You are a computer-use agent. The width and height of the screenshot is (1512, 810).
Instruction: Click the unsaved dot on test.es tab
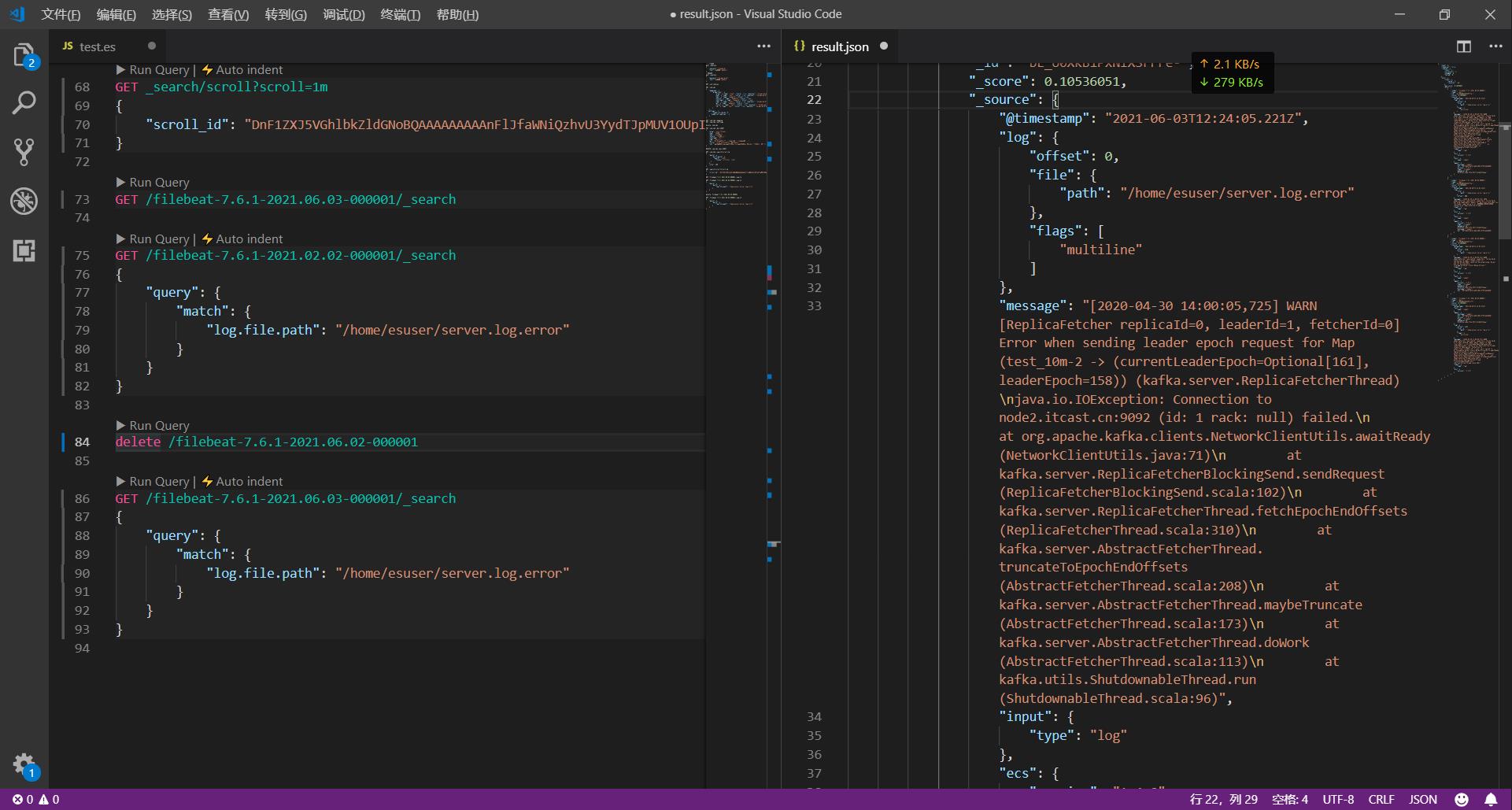point(152,46)
